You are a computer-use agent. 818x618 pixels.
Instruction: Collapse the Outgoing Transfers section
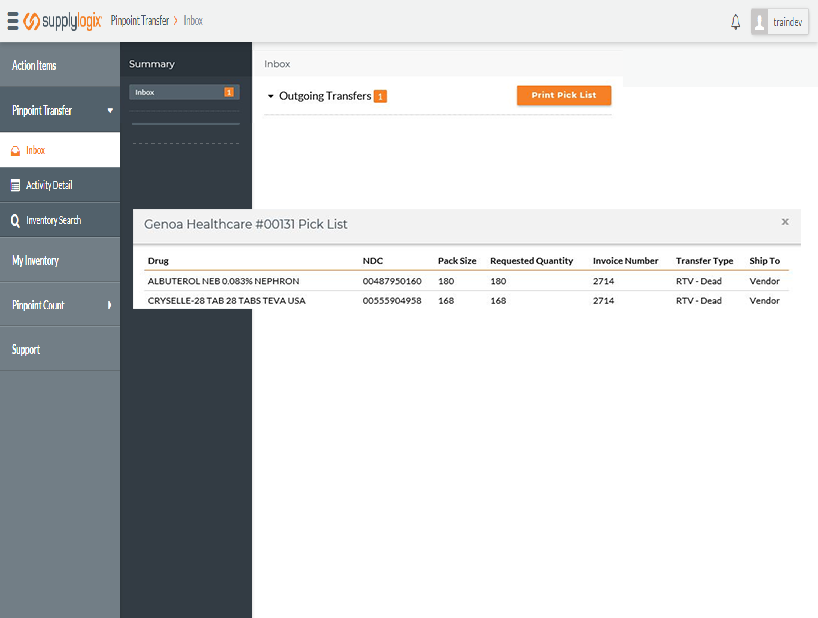coord(271,97)
